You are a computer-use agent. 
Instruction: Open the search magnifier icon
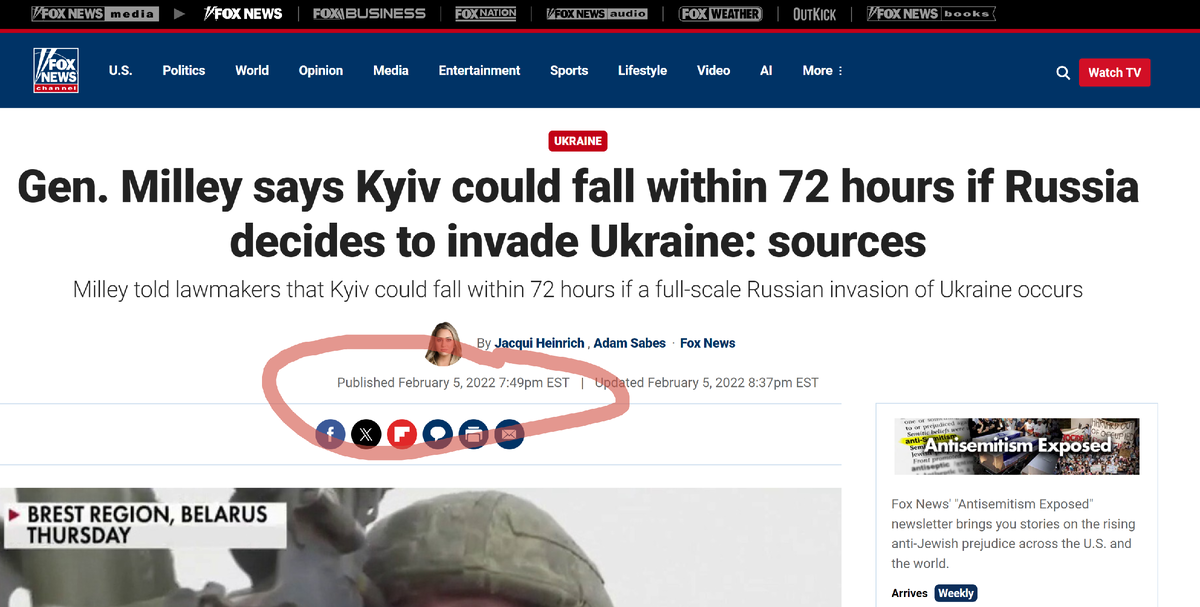[1063, 72]
